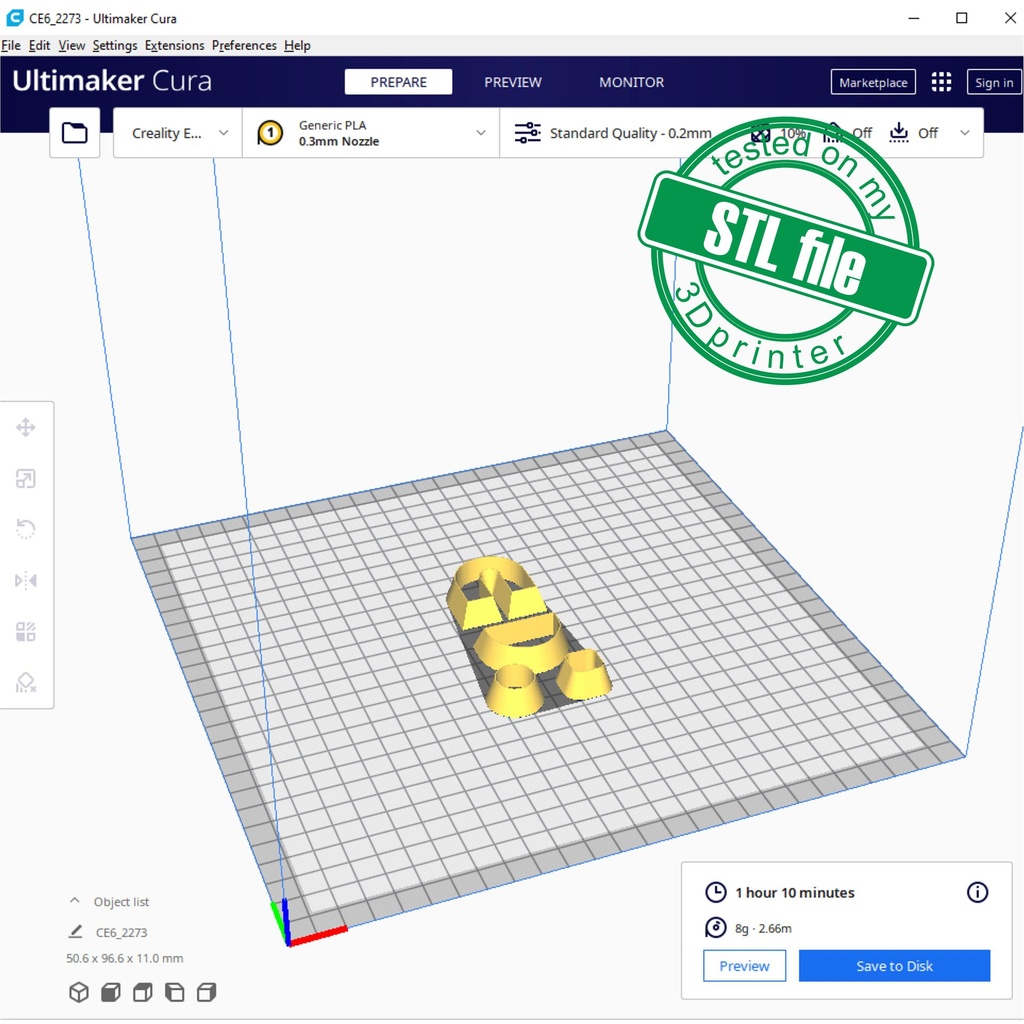
Task: Expand the Generic PLA material dropdown
Action: point(371,133)
